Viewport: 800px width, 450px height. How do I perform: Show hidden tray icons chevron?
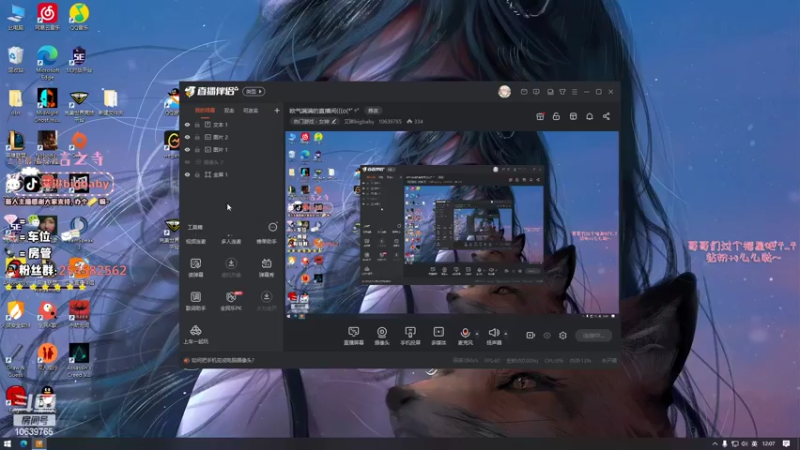[x=715, y=444]
